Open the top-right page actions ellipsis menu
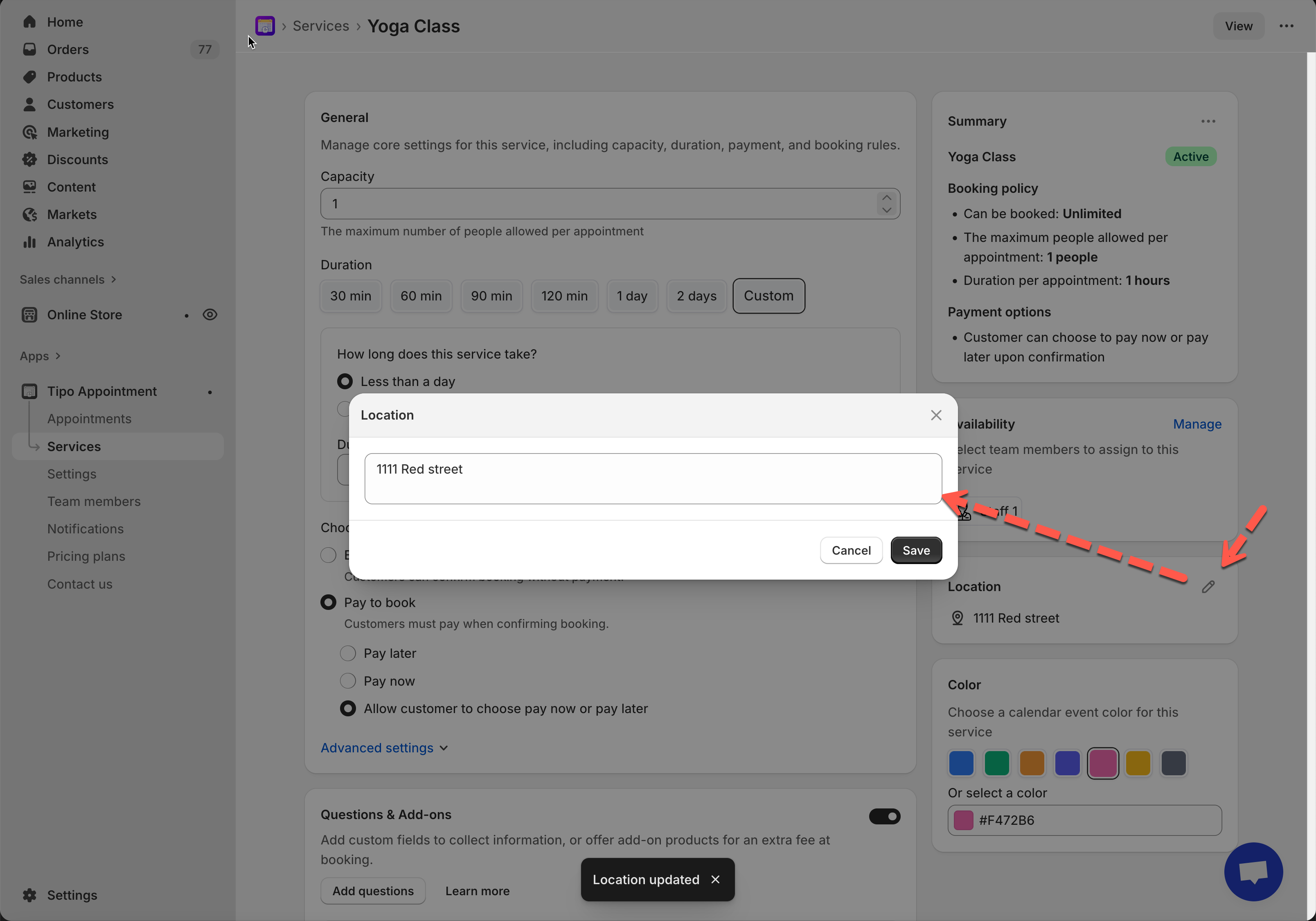Screen dimensions: 1316x921 point(1286,26)
